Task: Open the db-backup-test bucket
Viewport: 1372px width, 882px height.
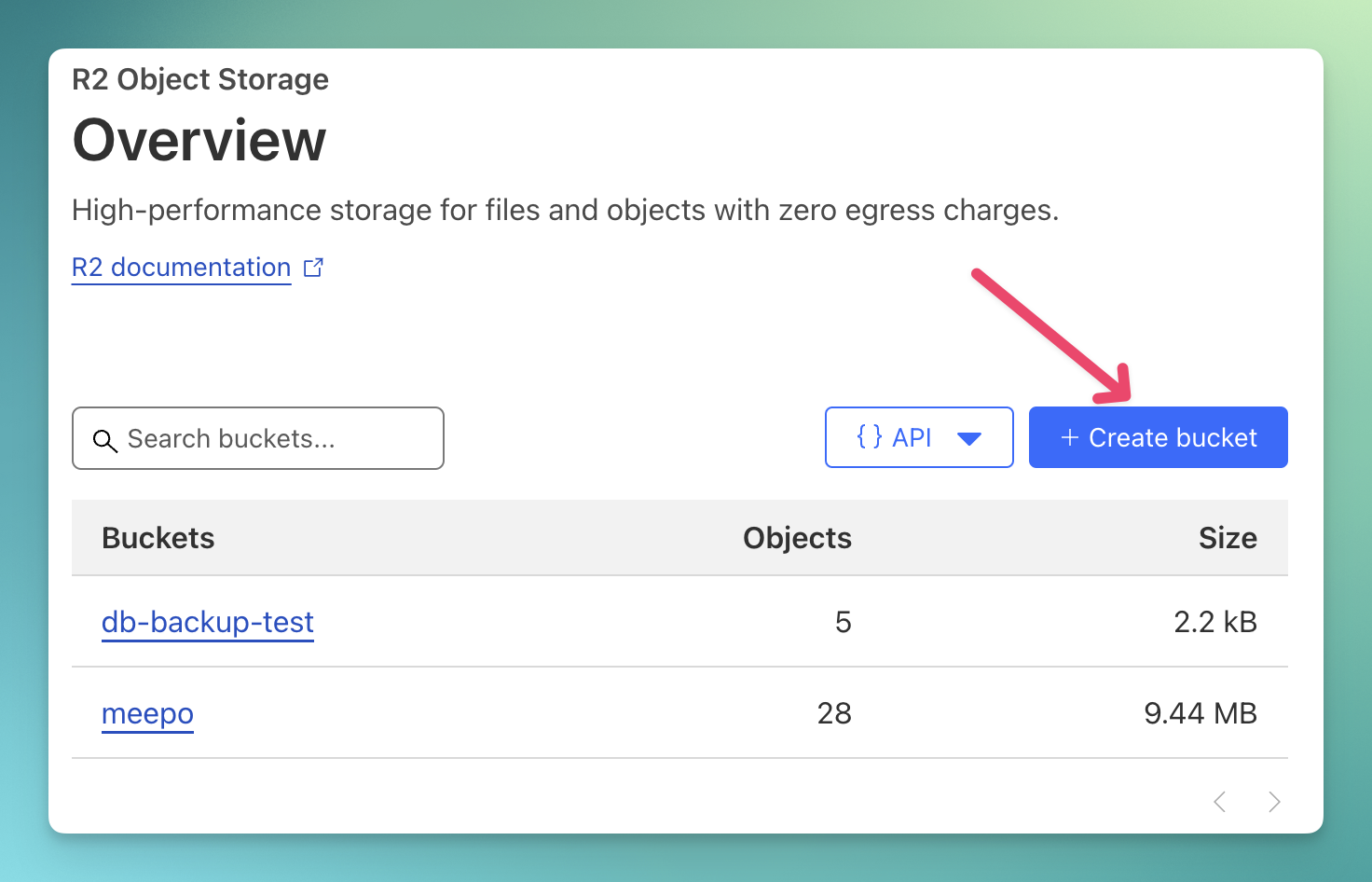Action: pyautogui.click(x=208, y=622)
